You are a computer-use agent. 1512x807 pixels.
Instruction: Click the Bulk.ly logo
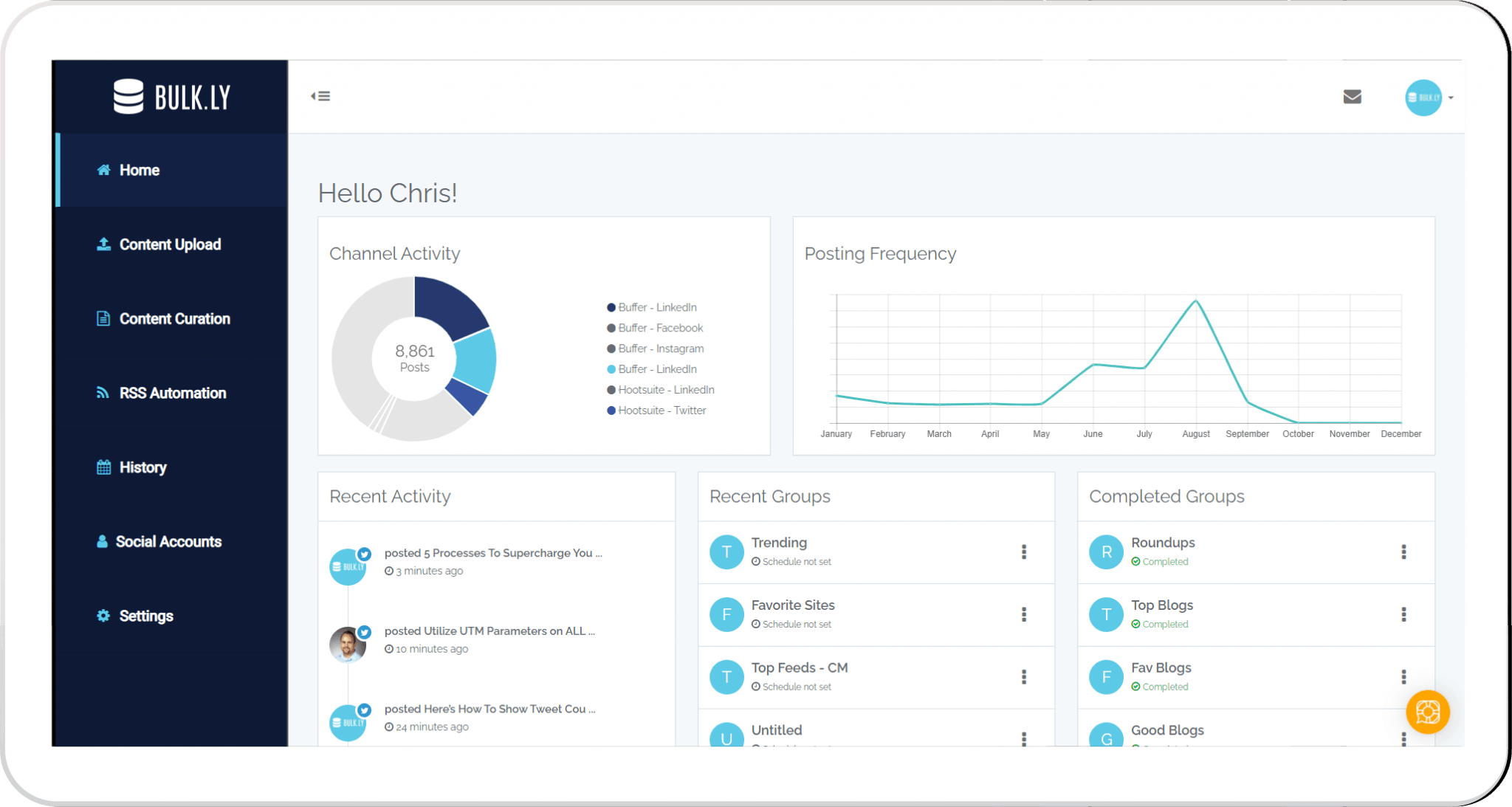point(172,97)
